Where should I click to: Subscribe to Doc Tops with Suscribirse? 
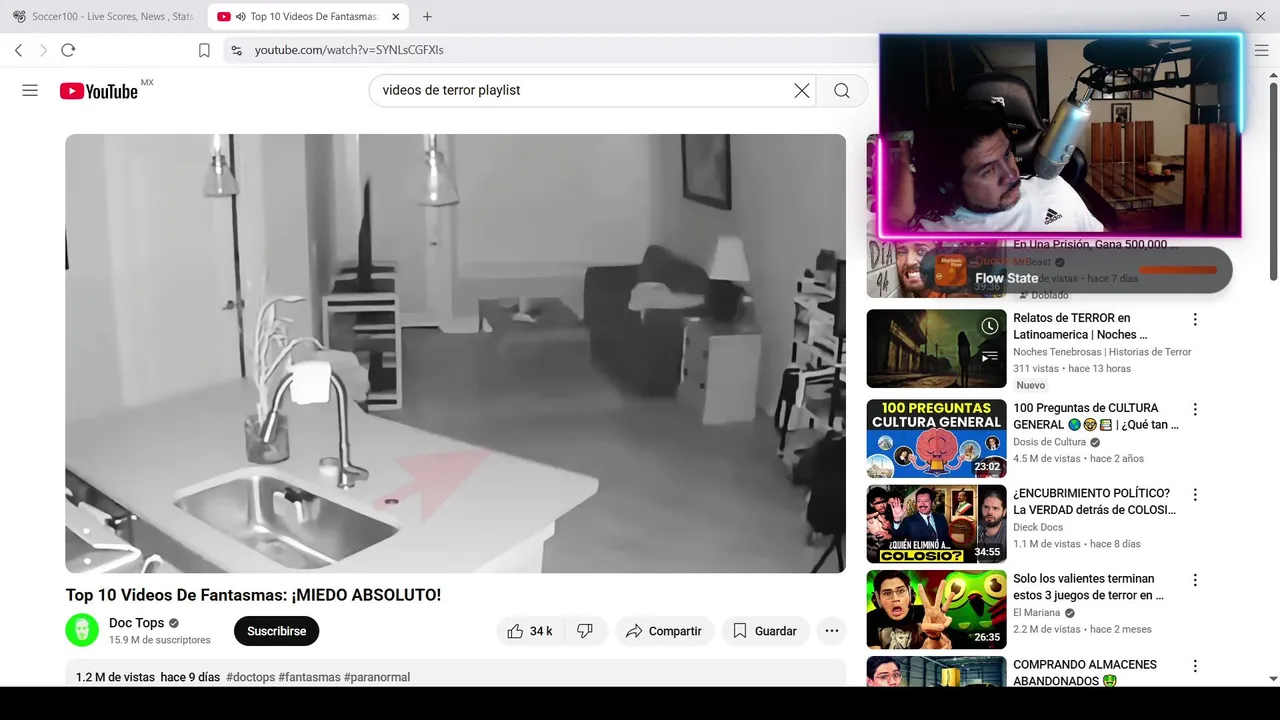pos(276,631)
